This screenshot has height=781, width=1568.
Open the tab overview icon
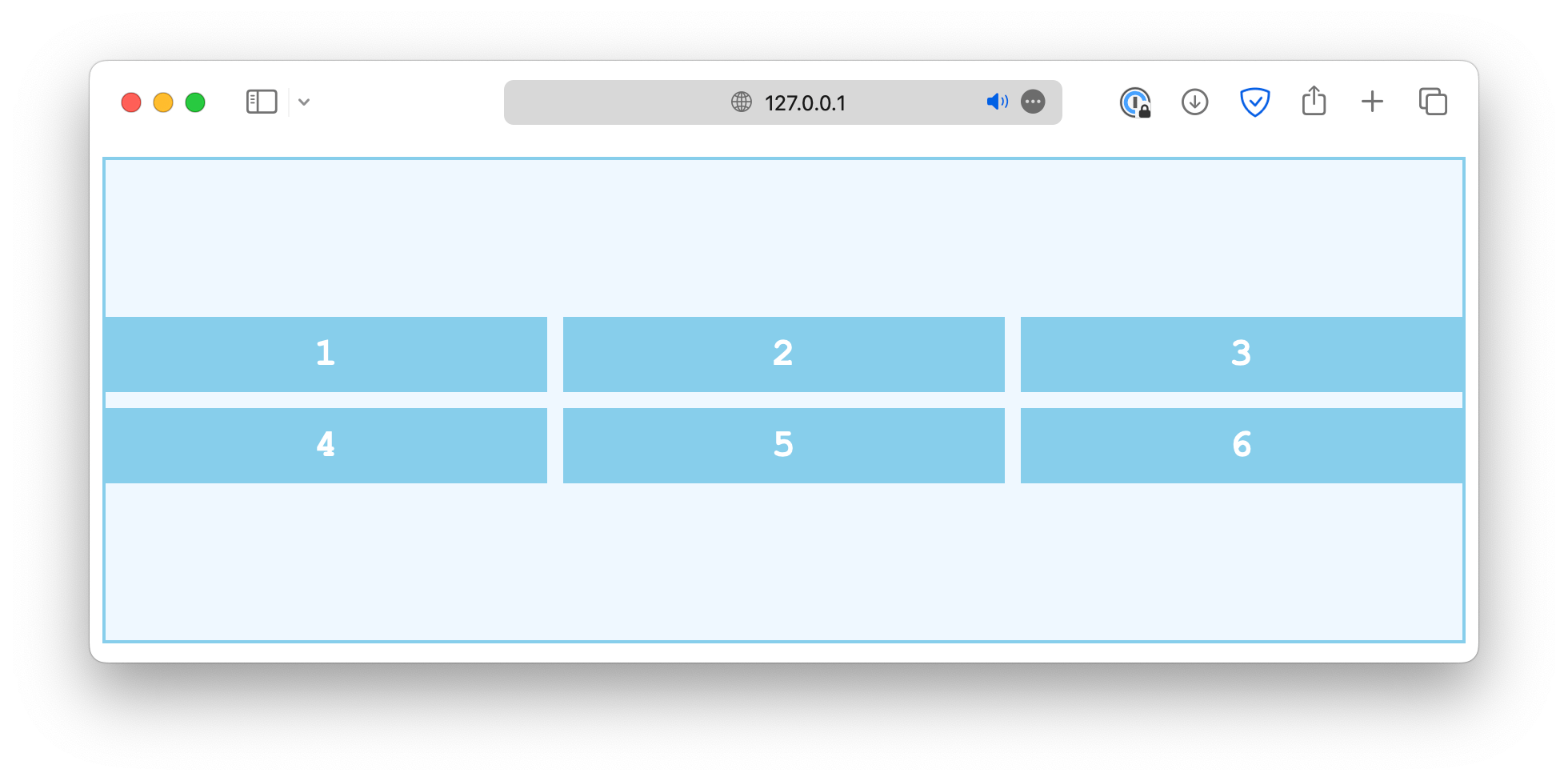point(1432,102)
